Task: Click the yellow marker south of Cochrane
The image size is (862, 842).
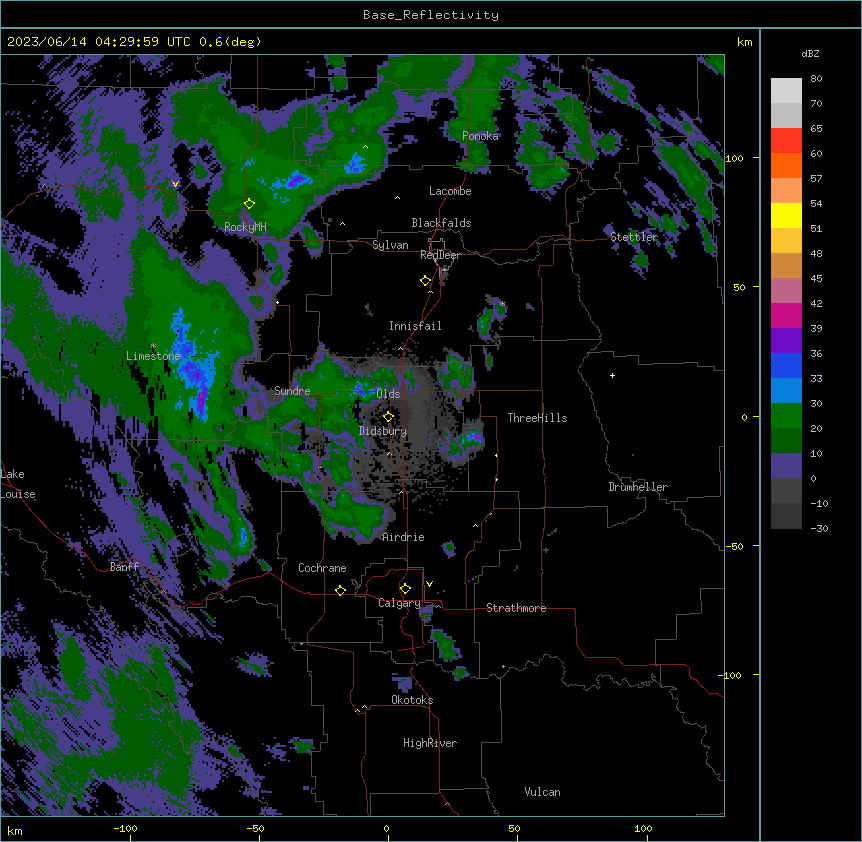Action: 340,590
